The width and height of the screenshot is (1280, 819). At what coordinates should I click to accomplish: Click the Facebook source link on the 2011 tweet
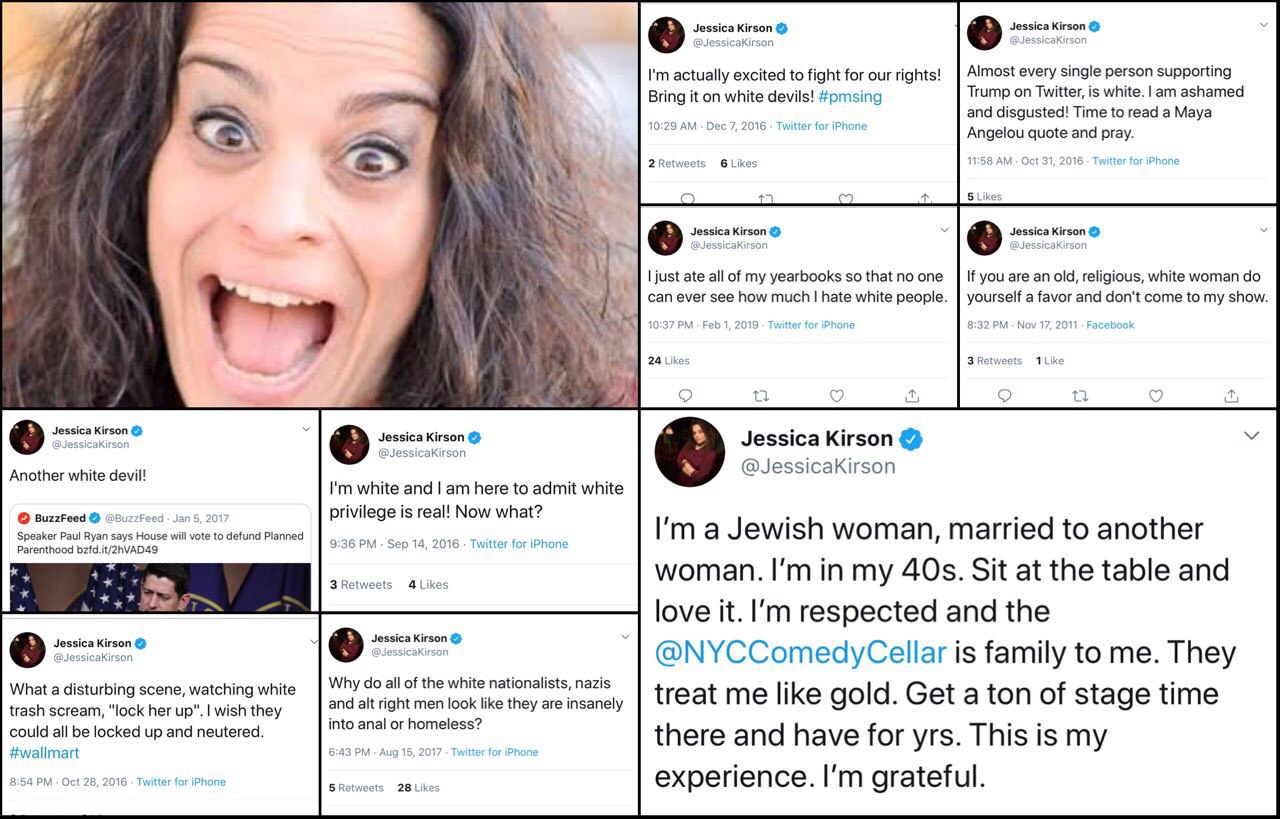coord(1110,325)
